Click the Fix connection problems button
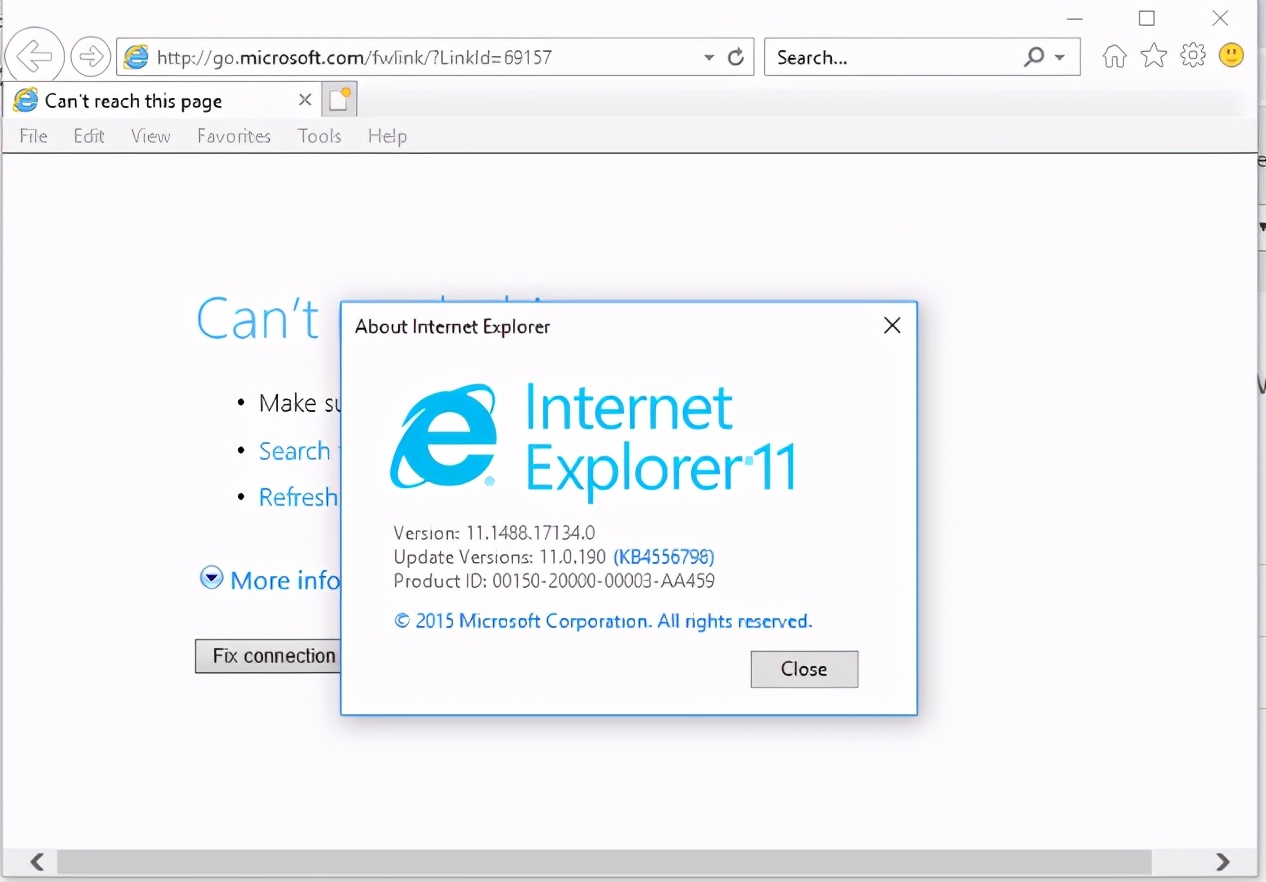Image resolution: width=1266 pixels, height=882 pixels. click(268, 656)
